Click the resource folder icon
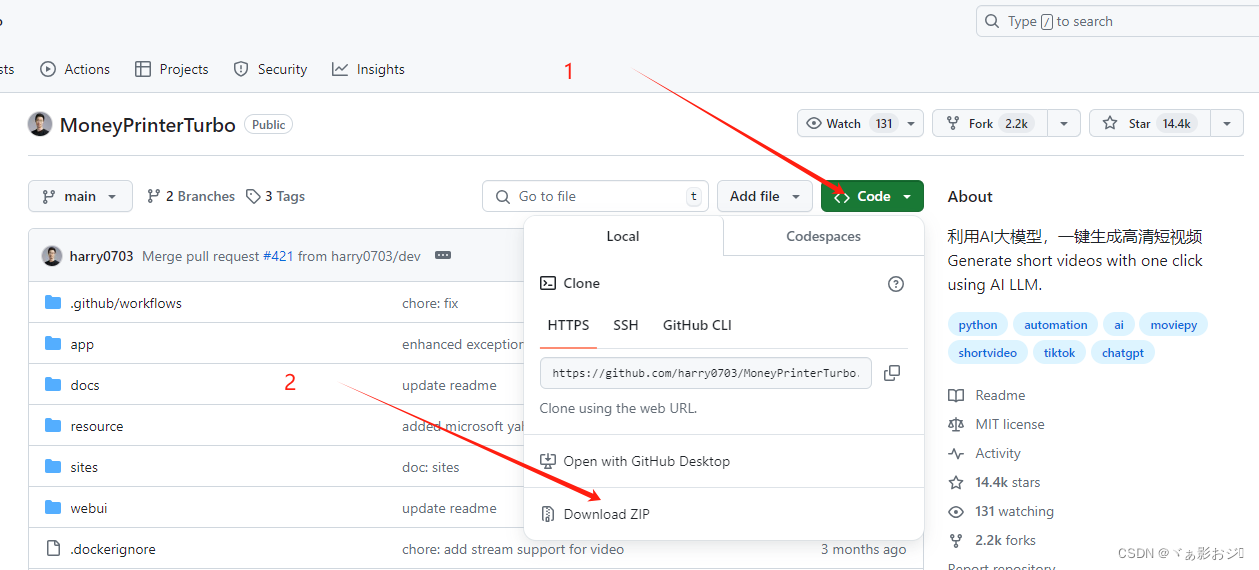The image size is (1259, 570). [53, 426]
